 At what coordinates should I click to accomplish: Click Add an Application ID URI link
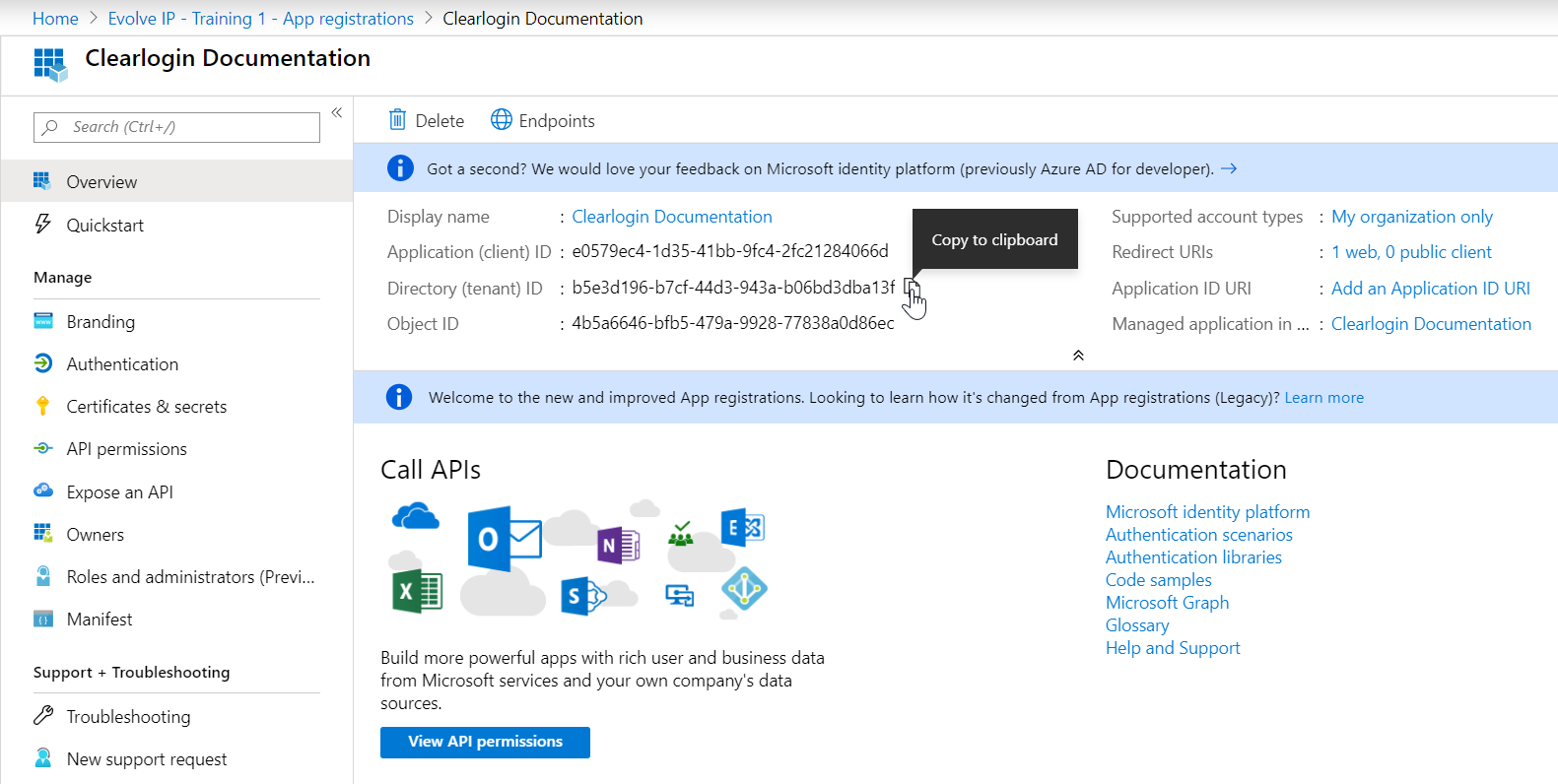tap(1430, 289)
